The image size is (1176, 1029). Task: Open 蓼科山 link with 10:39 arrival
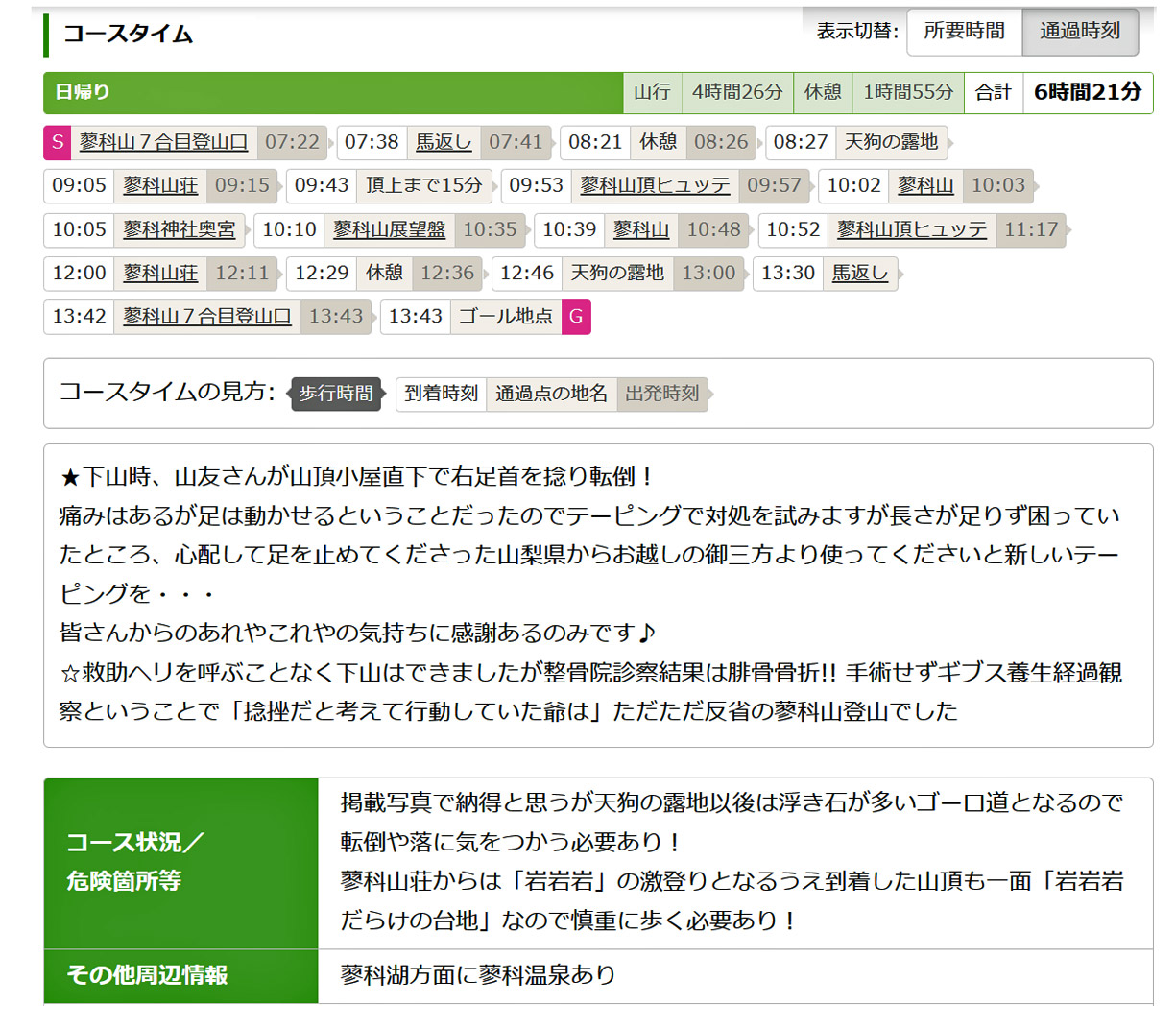coord(640,229)
